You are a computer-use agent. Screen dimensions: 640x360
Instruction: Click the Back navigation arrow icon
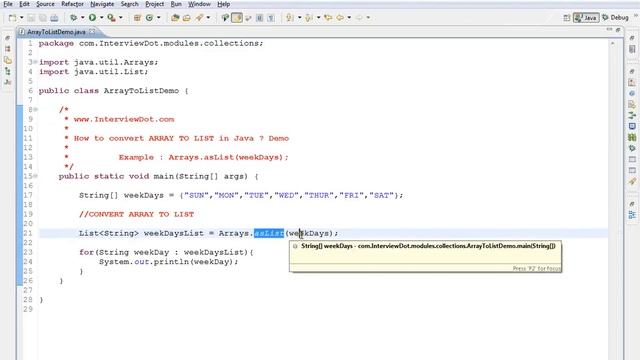tap(340, 18)
